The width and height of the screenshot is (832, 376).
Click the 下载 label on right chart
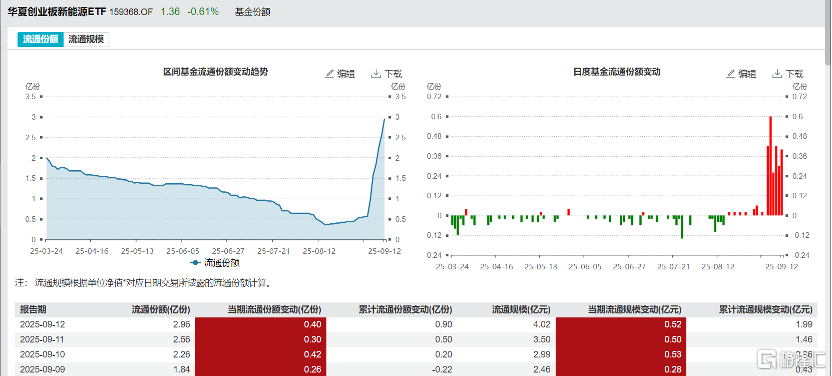[795, 74]
